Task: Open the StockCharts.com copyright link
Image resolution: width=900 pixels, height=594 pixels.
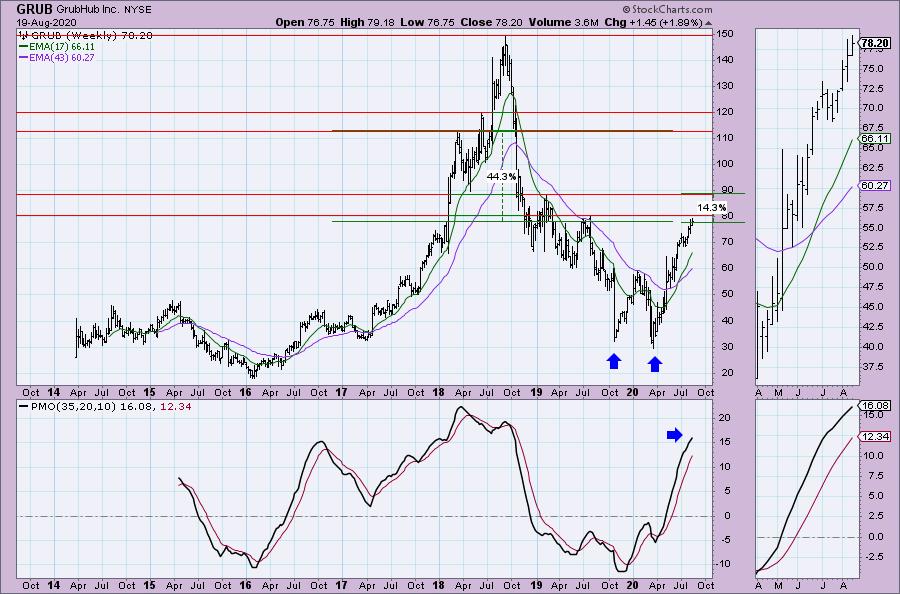Action: (667, 9)
